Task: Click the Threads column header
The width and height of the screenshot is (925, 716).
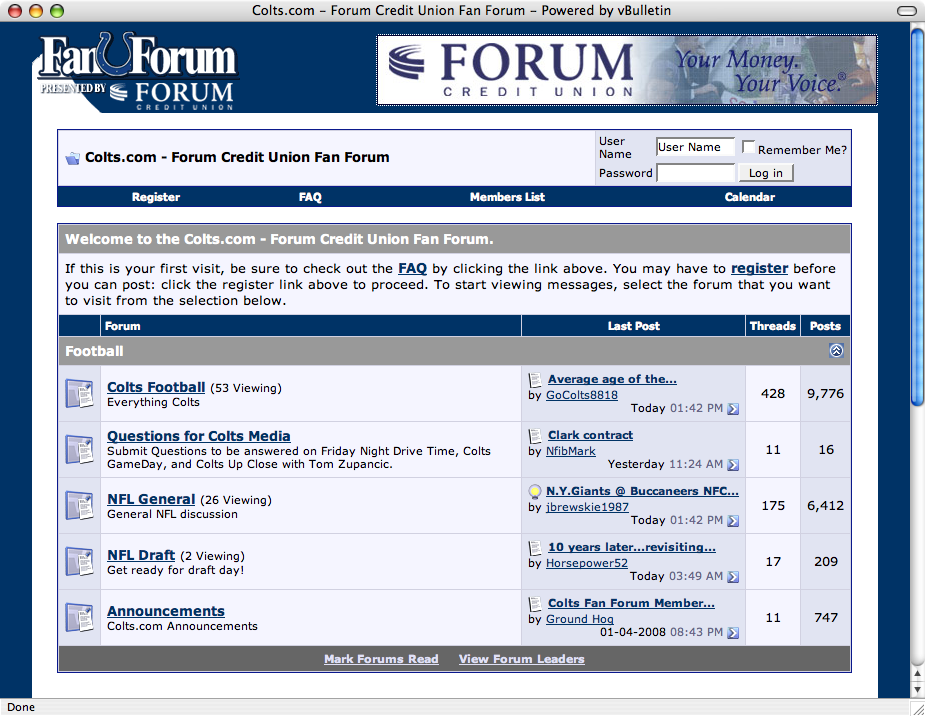Action: (x=772, y=326)
